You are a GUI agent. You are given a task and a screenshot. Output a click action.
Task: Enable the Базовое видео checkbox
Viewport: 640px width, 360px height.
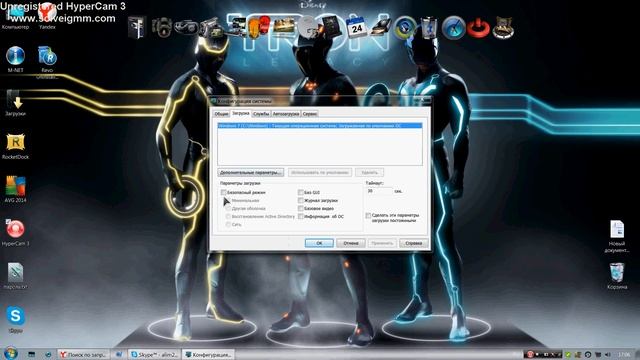coord(301,209)
